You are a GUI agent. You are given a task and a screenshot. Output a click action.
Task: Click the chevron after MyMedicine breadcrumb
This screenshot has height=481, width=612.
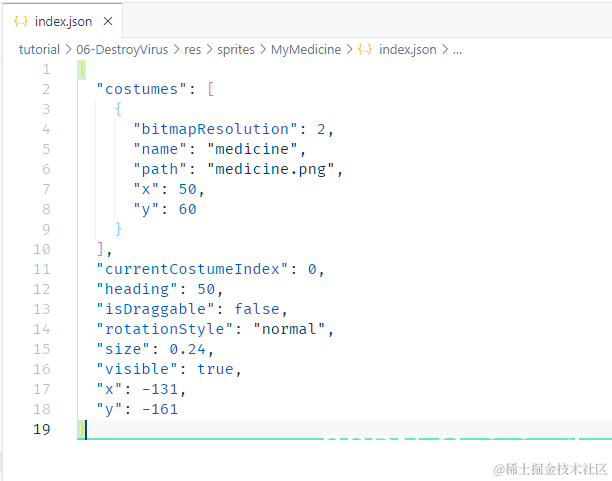tap(350, 50)
